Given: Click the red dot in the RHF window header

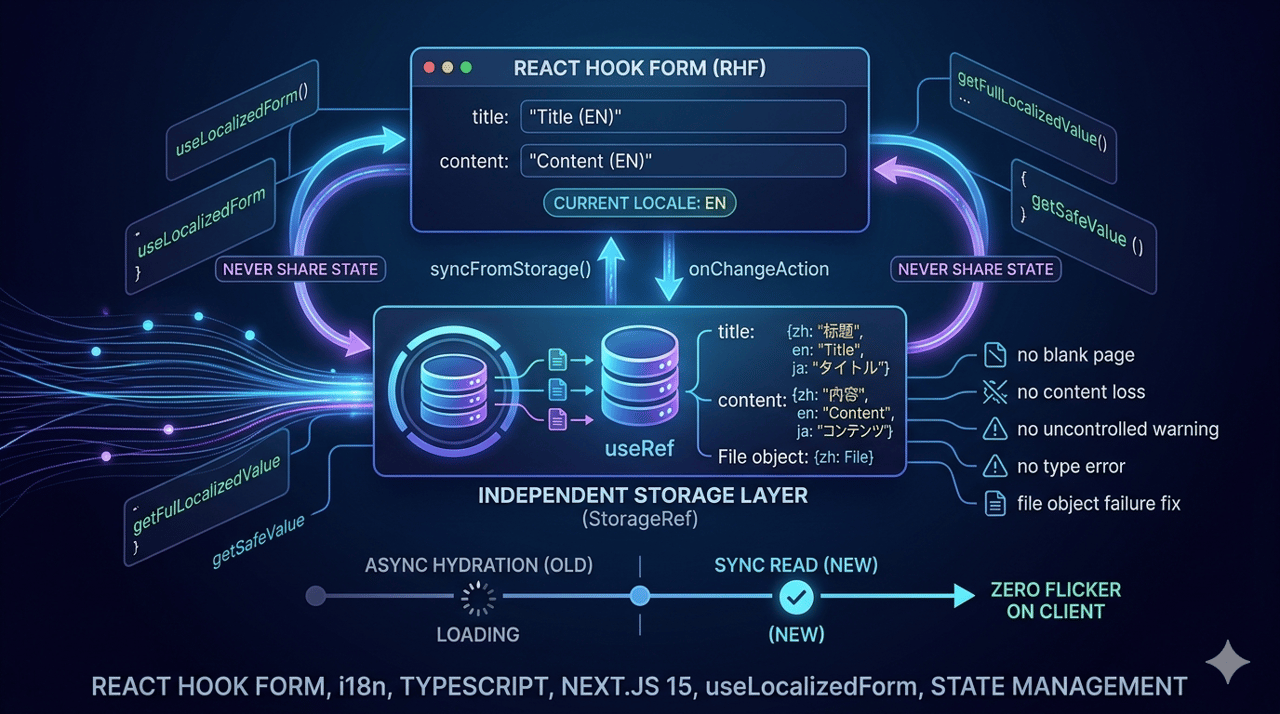Looking at the screenshot, I should tap(430, 68).
